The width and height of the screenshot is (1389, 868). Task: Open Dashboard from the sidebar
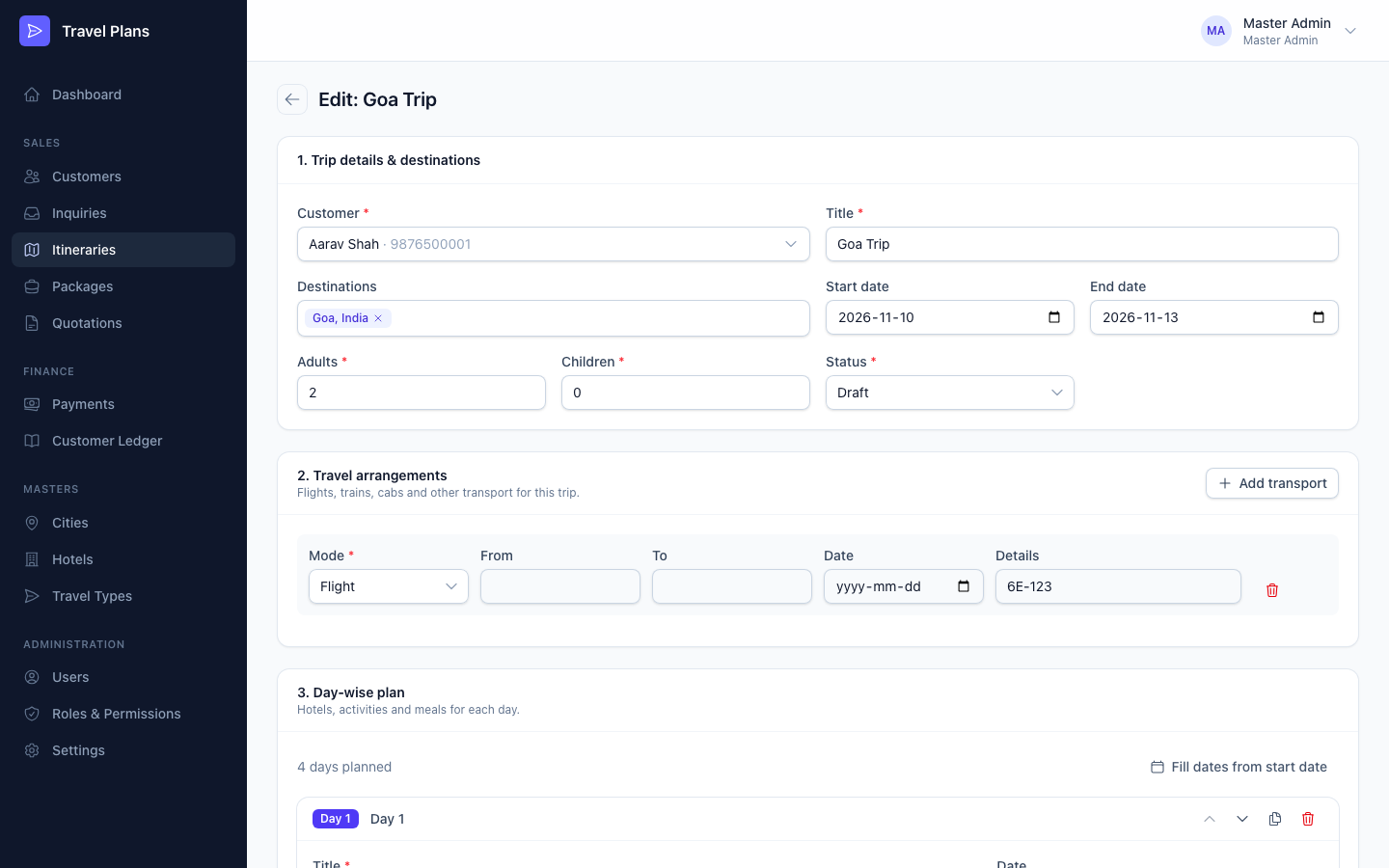click(123, 95)
